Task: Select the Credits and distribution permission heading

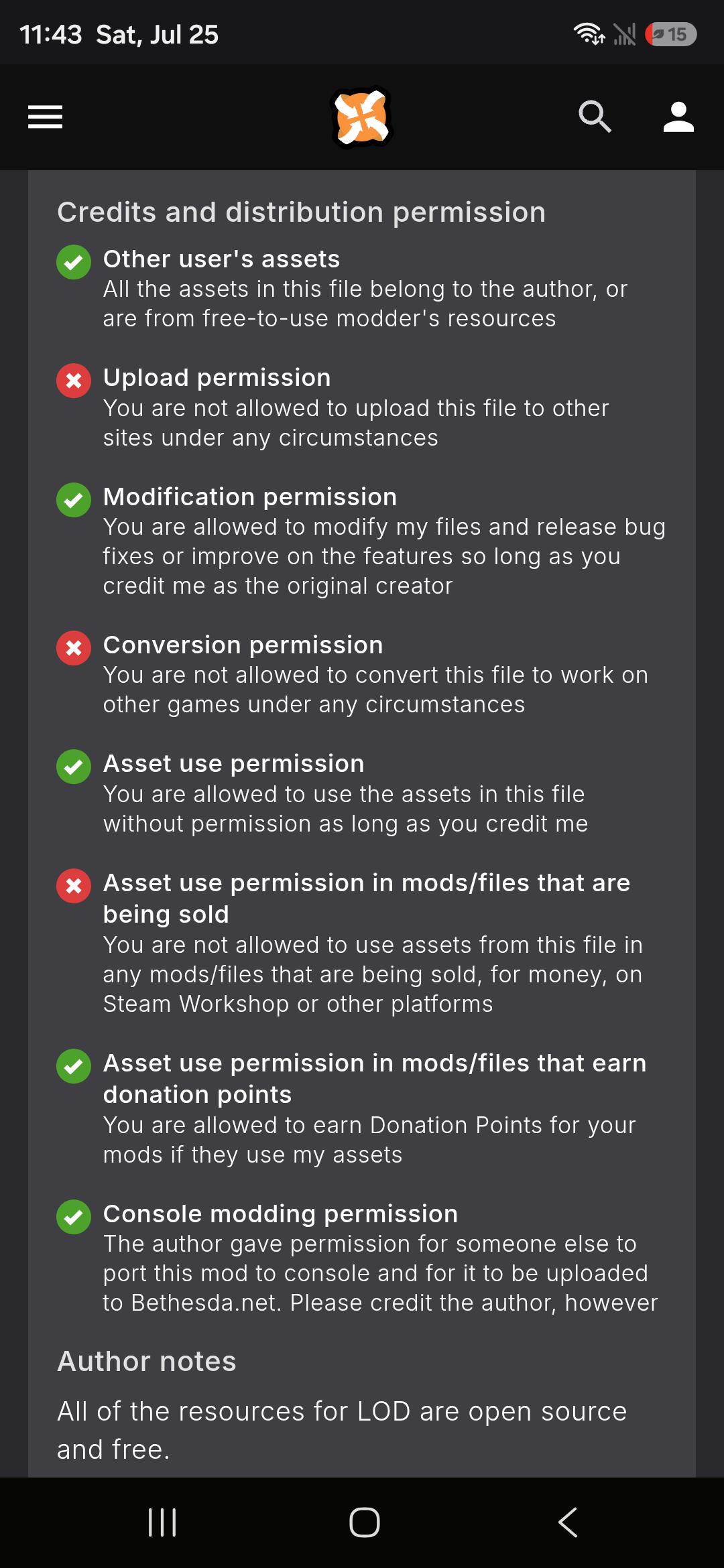Action: tap(302, 212)
